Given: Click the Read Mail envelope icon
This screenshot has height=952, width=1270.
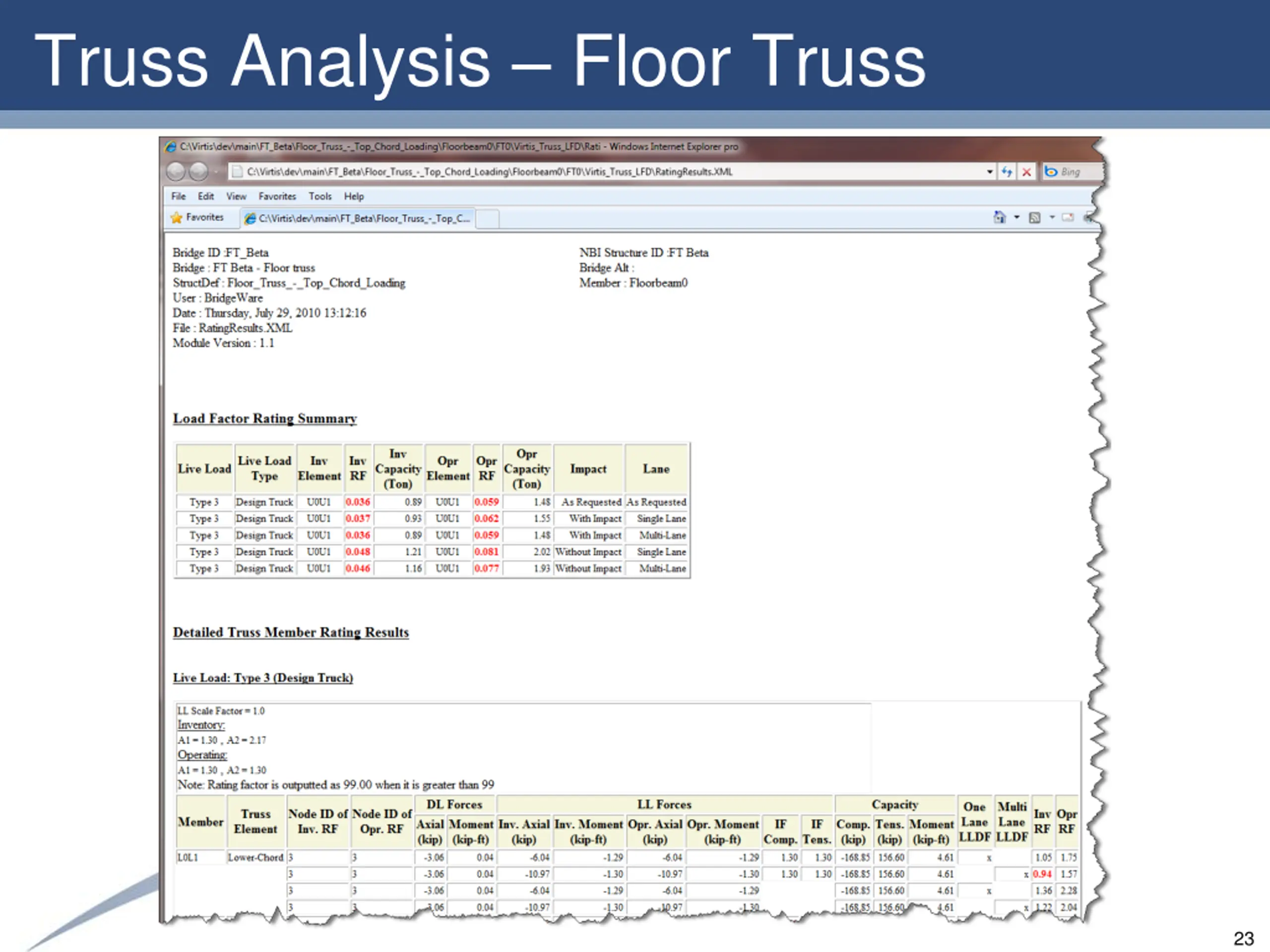Looking at the screenshot, I should tap(1068, 218).
